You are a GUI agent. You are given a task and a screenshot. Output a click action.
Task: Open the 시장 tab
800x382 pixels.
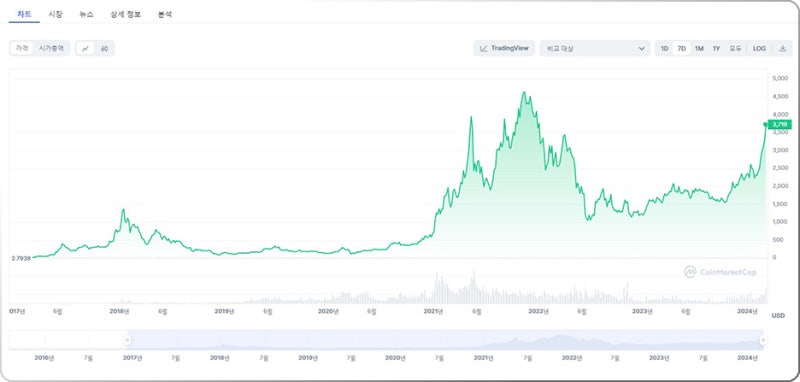point(55,14)
